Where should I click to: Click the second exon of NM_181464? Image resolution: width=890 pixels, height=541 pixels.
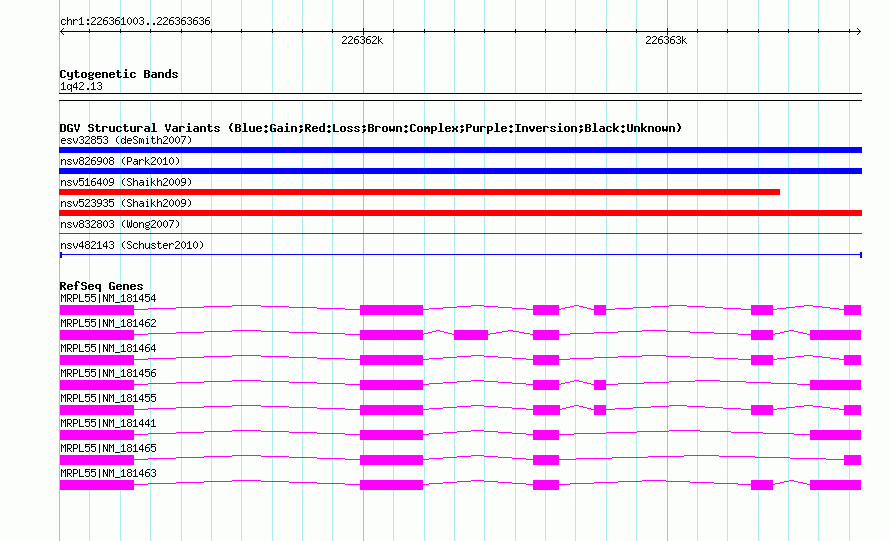(392, 360)
